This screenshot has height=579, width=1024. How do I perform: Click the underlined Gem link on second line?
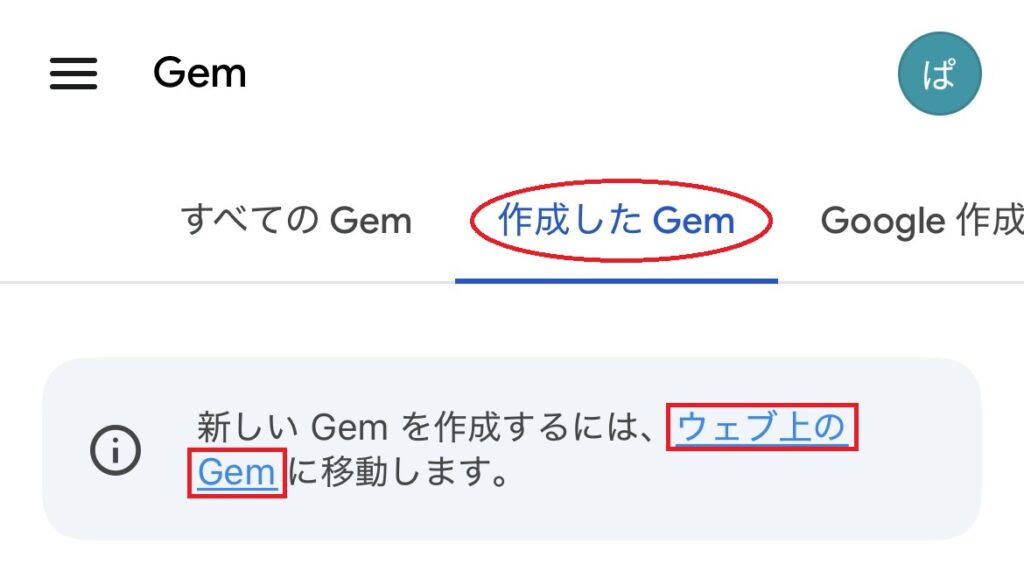click(236, 472)
